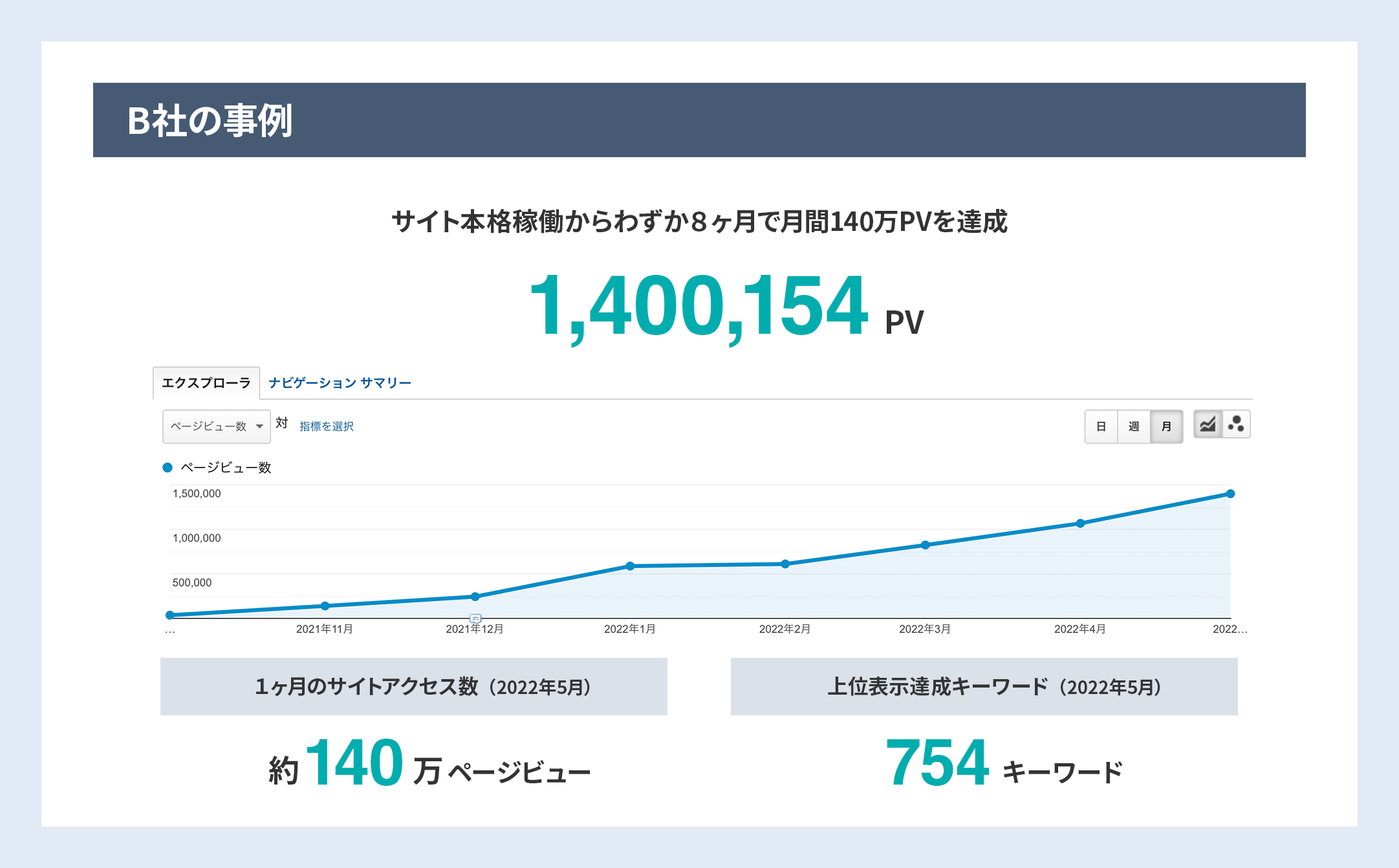Set graph granularity to 週
The image size is (1399, 868).
pyautogui.click(x=1134, y=426)
